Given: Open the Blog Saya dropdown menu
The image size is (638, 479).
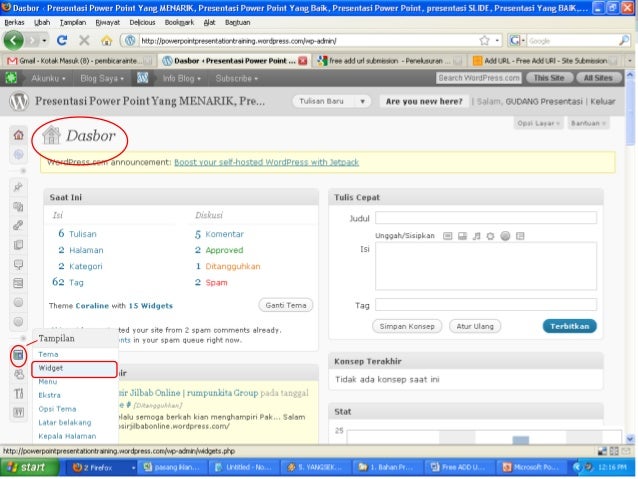Looking at the screenshot, I should (102, 78).
